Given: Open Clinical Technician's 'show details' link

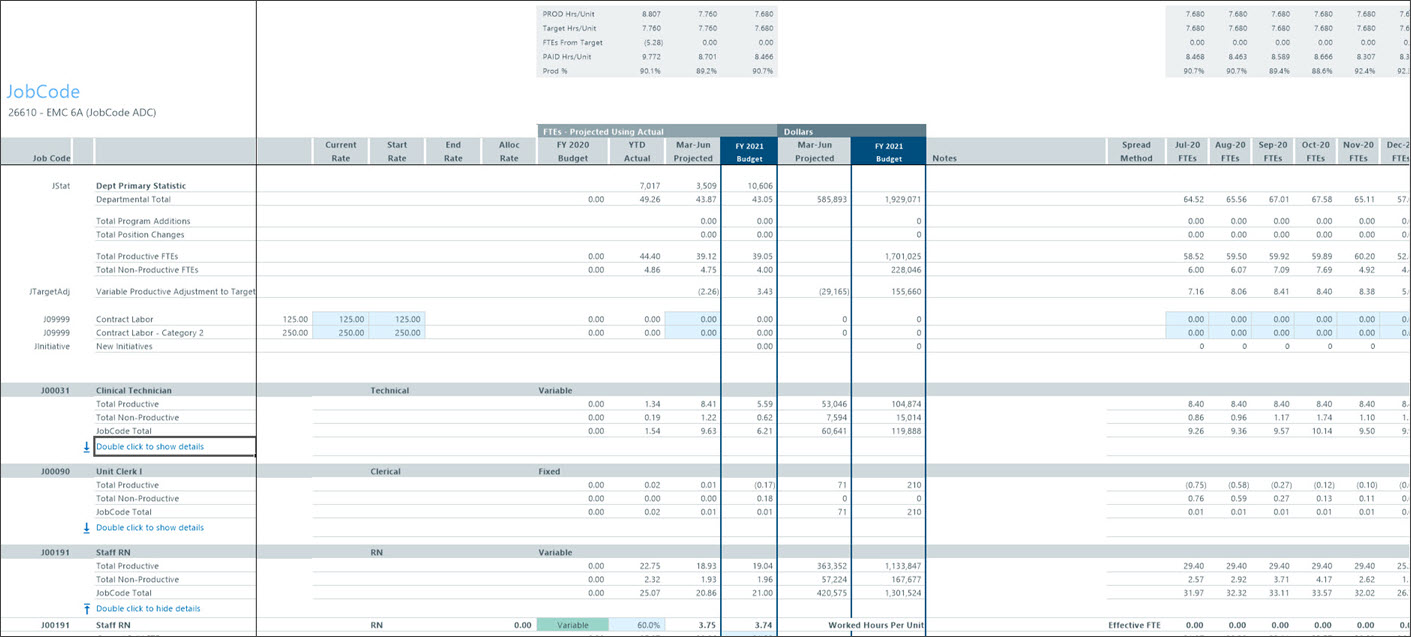Looking at the screenshot, I should [x=150, y=446].
